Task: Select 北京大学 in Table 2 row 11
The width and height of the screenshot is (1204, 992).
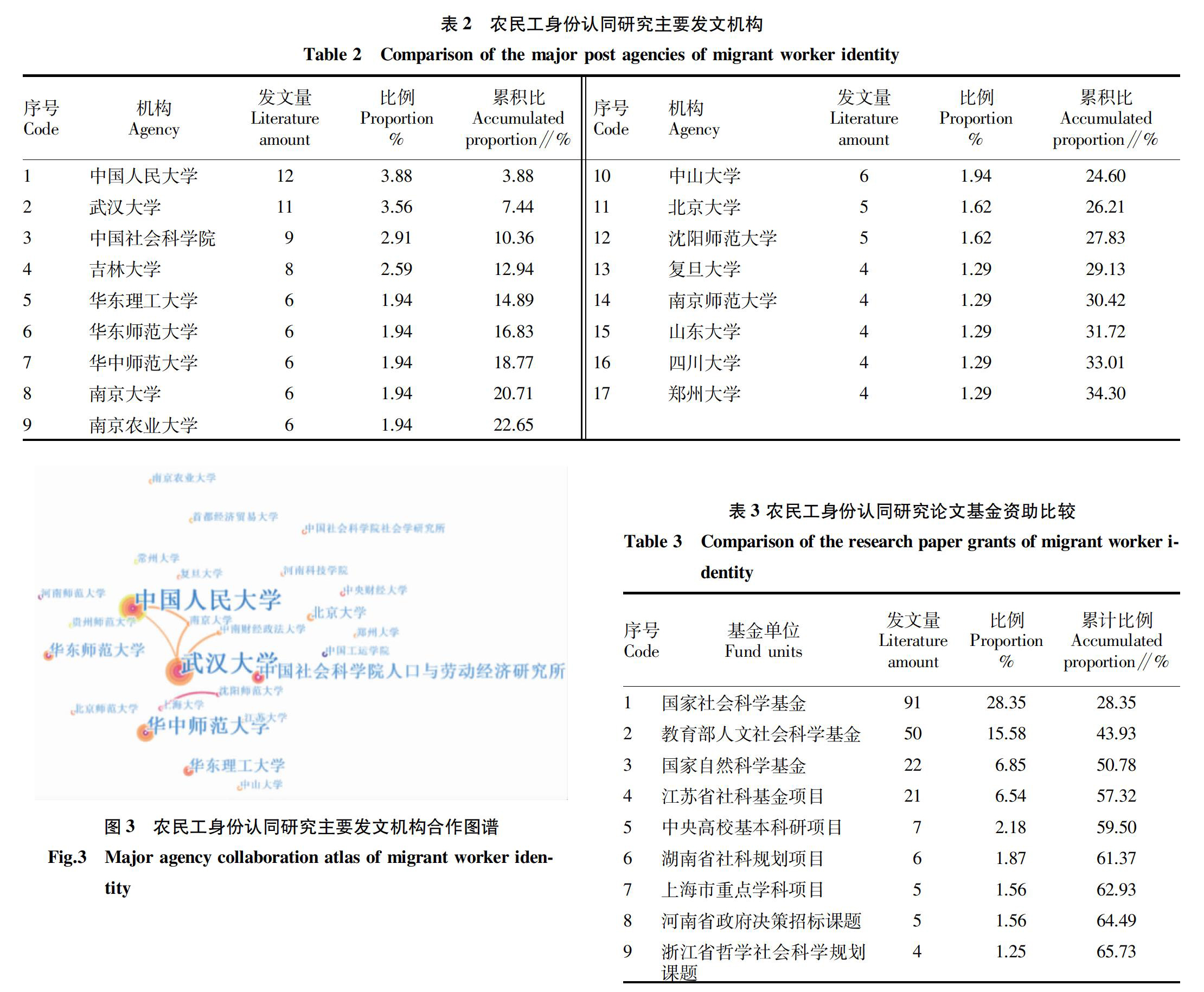Action: (705, 207)
